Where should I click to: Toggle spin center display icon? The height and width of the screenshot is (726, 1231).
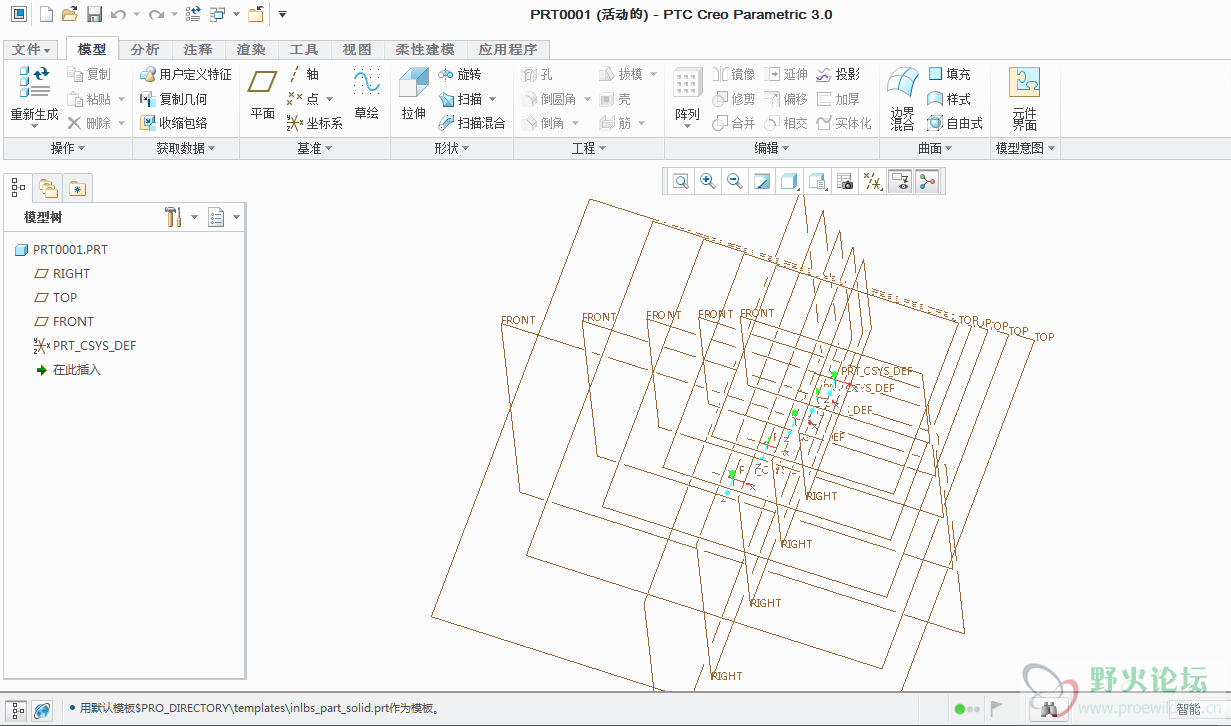coord(928,181)
